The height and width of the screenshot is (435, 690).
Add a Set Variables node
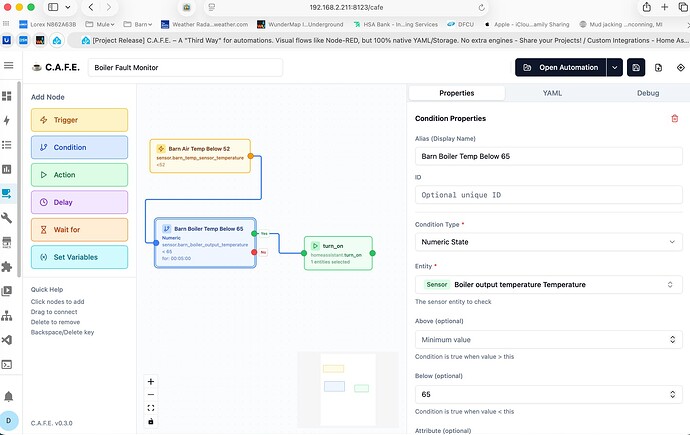79,257
